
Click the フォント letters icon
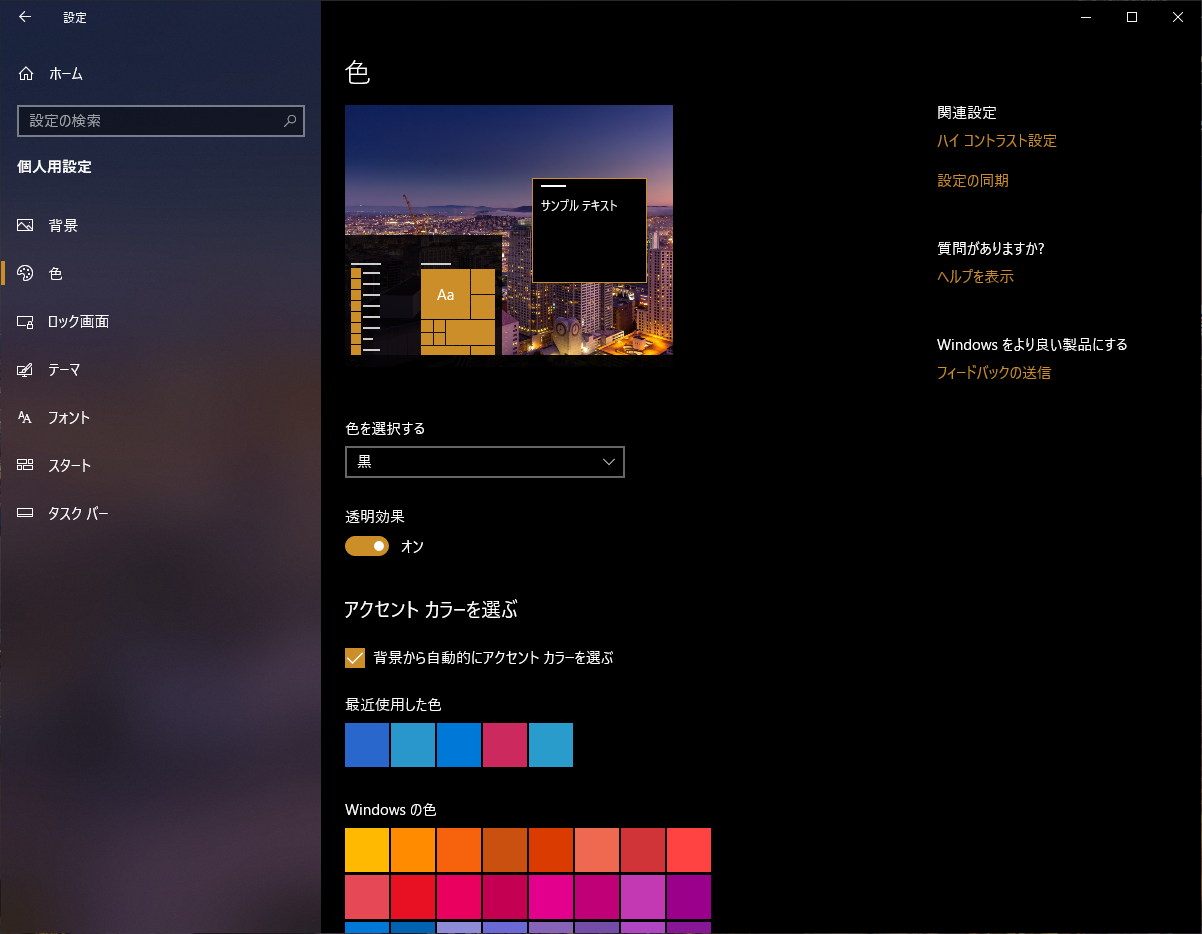(26, 417)
